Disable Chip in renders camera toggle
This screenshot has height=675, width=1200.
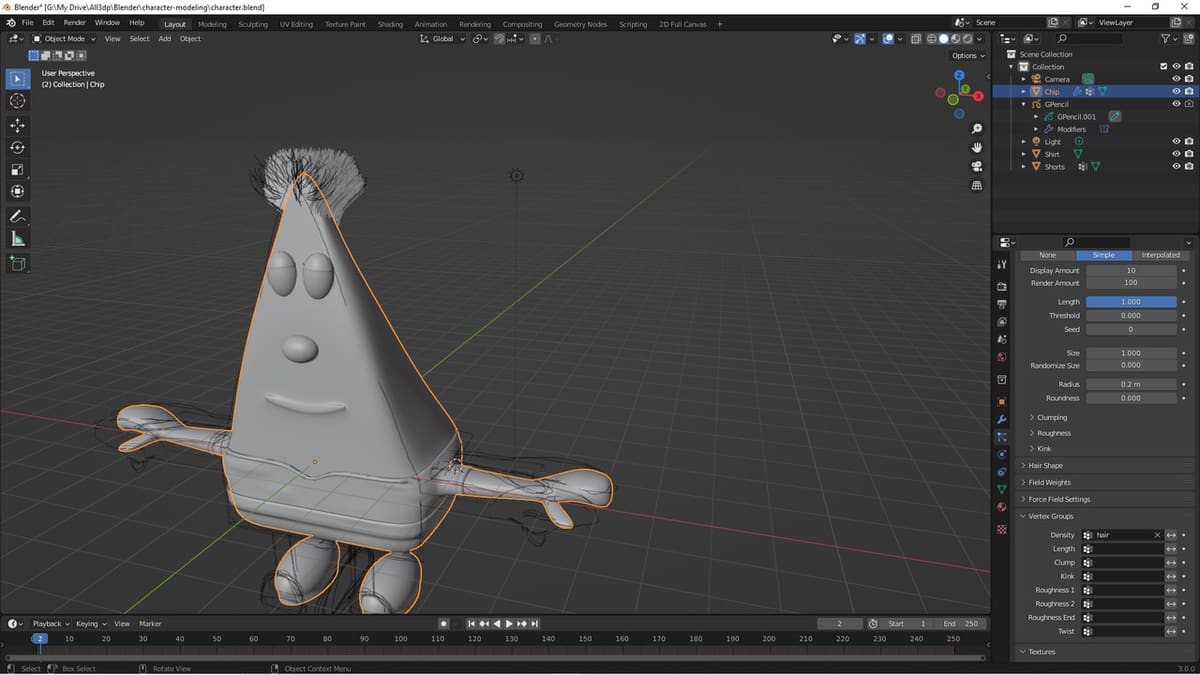[1189, 91]
